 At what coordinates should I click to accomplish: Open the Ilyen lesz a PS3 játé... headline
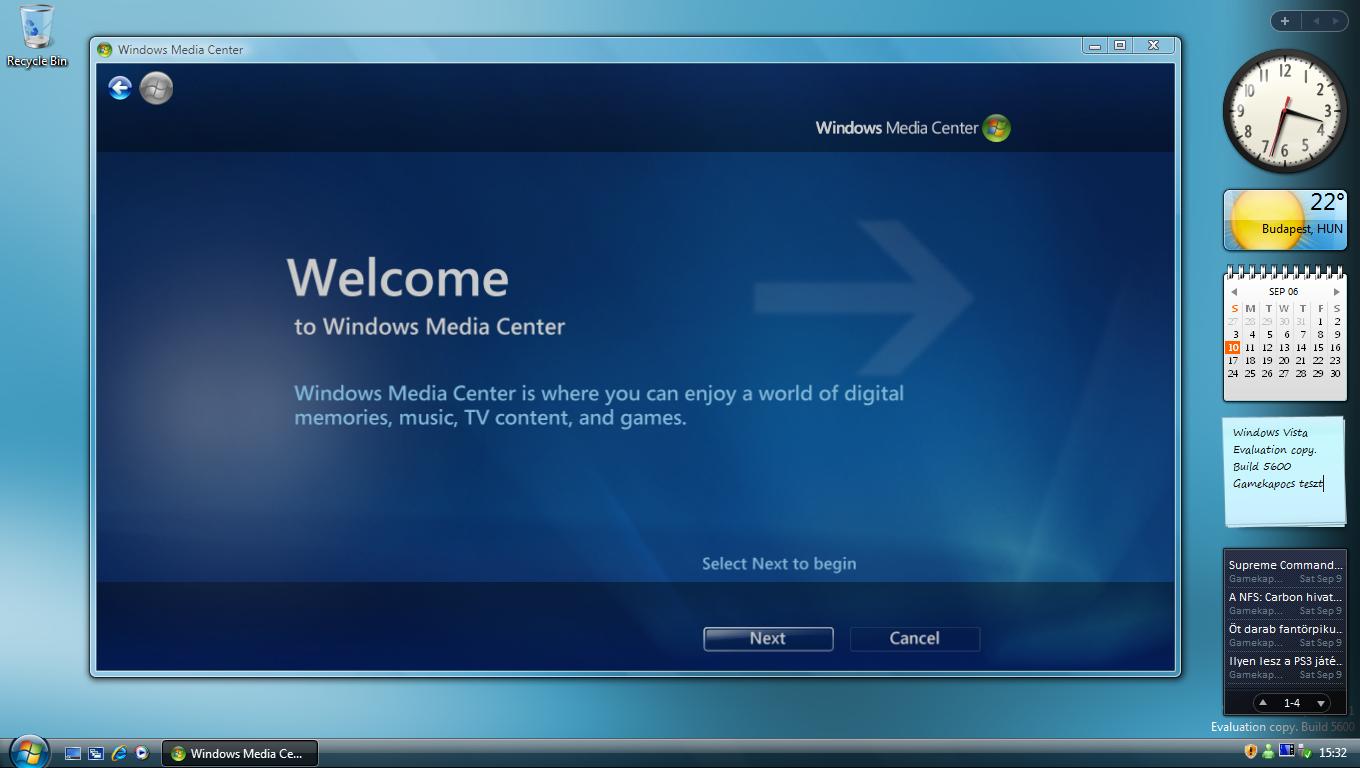[1285, 661]
